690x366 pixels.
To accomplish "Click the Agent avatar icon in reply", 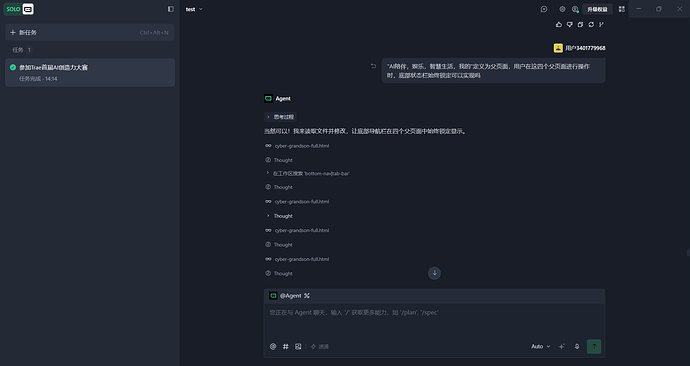I will (x=268, y=99).
